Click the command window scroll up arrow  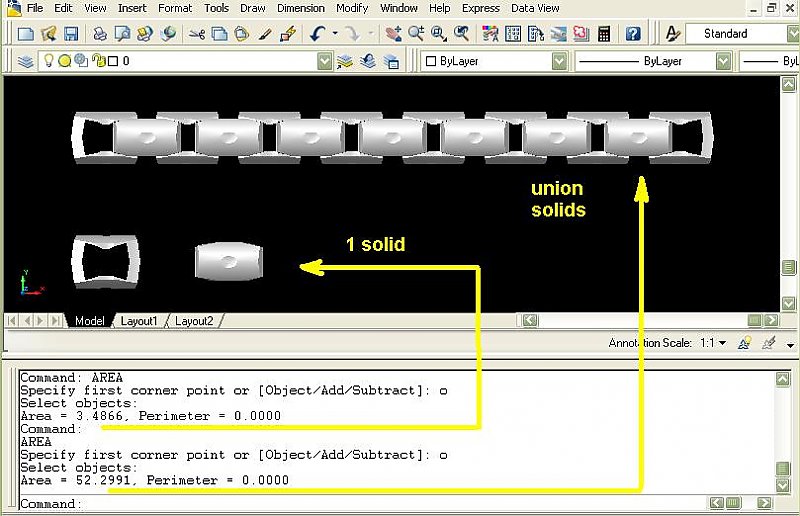[783, 379]
